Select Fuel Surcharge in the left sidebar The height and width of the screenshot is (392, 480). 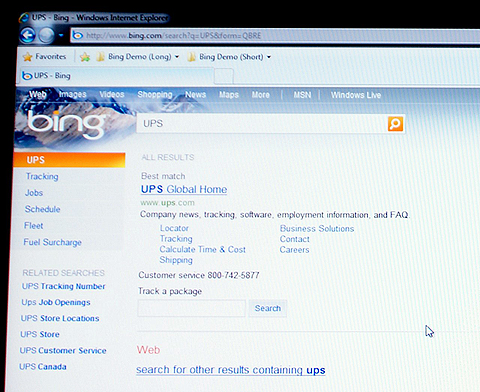53,242
